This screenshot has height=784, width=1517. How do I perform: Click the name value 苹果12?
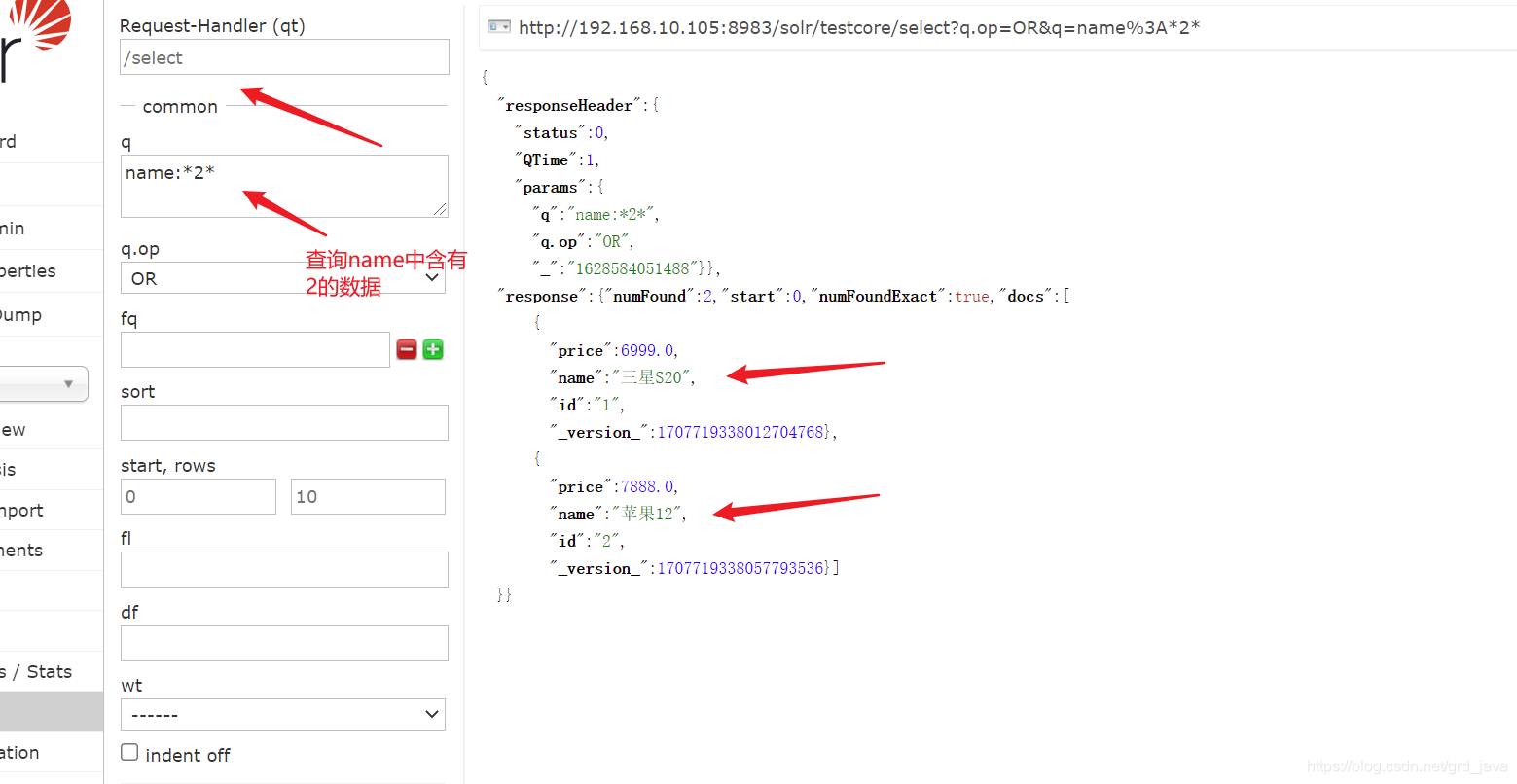[646, 514]
